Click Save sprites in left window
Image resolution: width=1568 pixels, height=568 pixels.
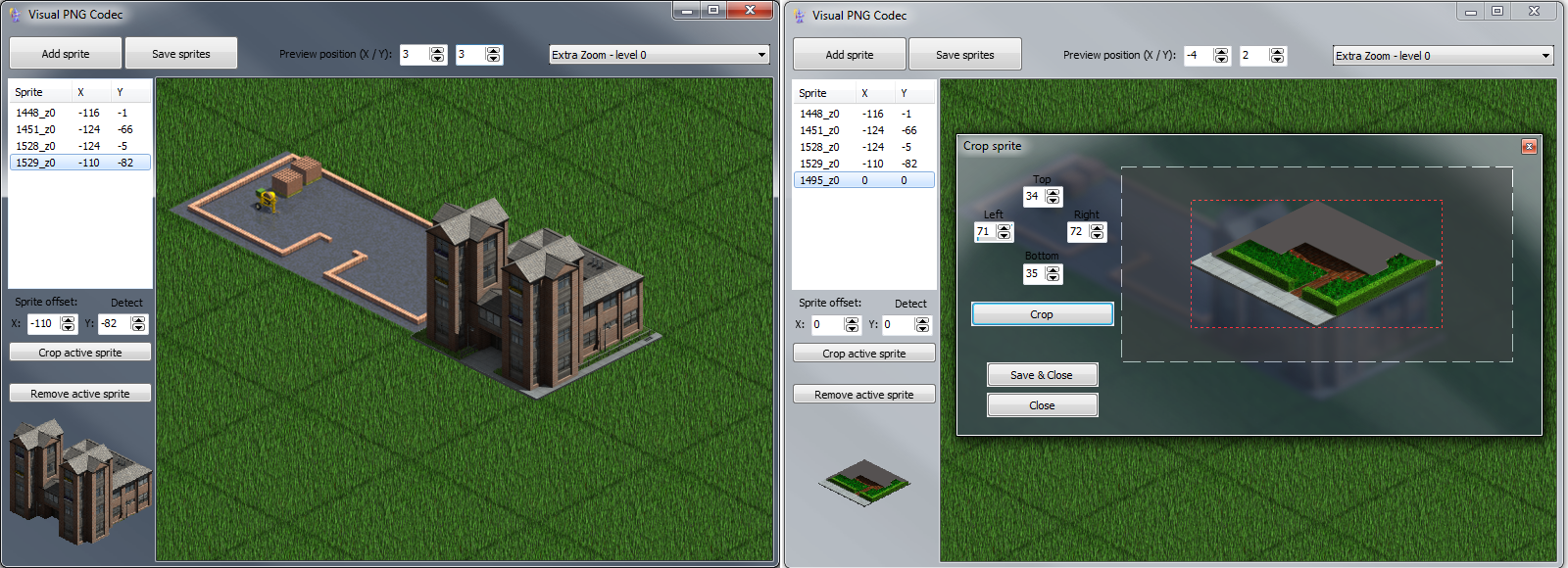181,54
